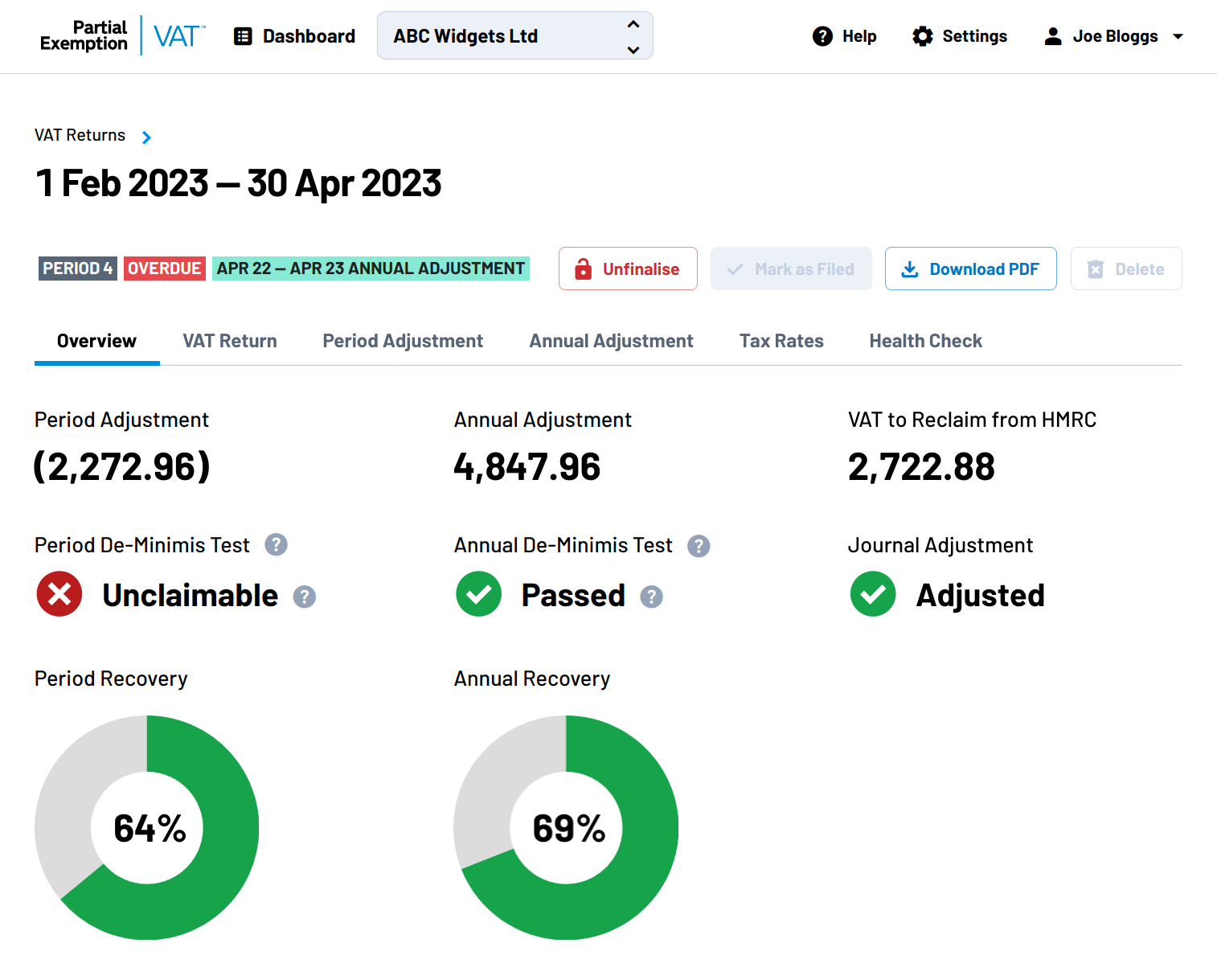Open the ABC Widgets Ltd company selector
This screenshot has width=1217, height=980.
(514, 36)
